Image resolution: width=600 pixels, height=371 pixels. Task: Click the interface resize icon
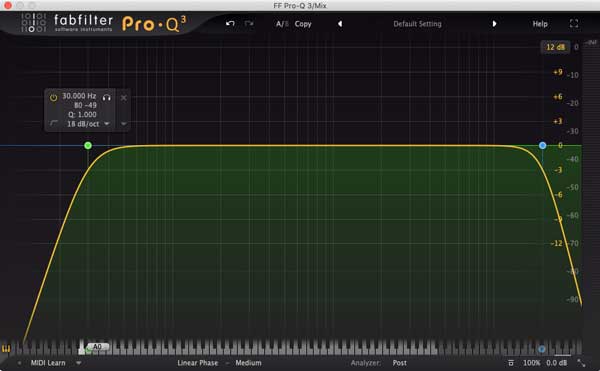tap(581, 363)
